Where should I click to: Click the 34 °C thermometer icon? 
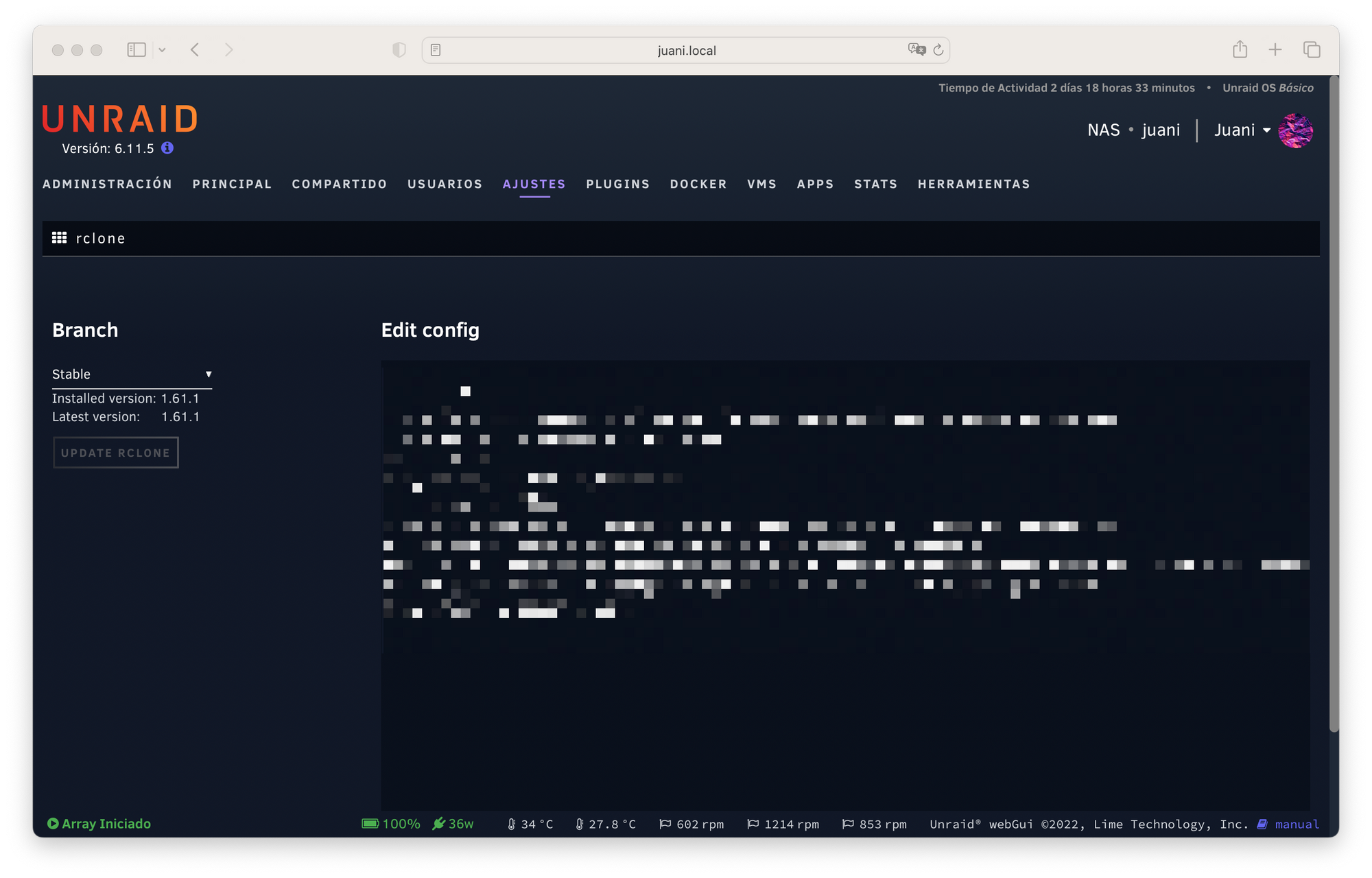click(511, 824)
